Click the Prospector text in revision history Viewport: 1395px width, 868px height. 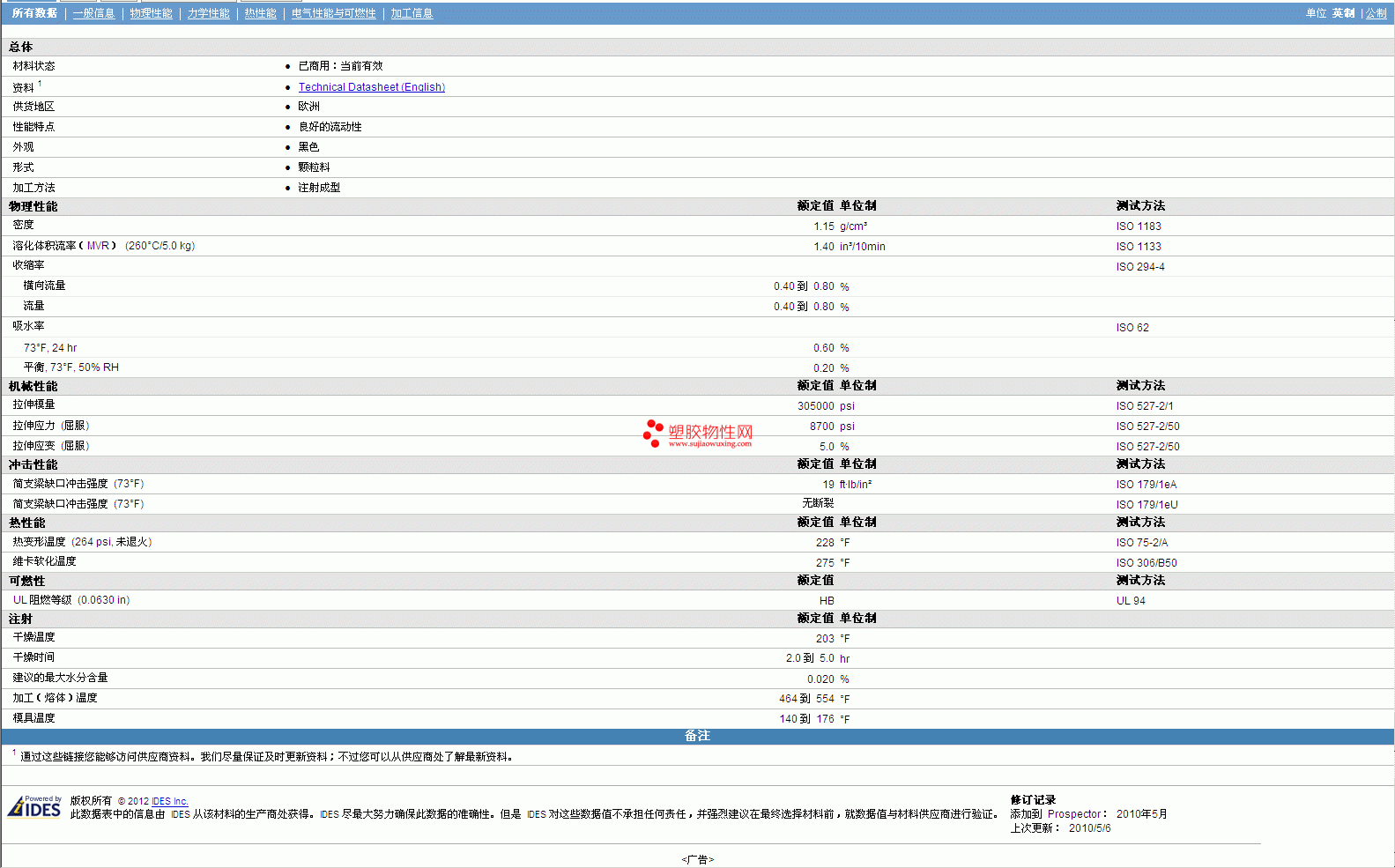pos(1073,814)
